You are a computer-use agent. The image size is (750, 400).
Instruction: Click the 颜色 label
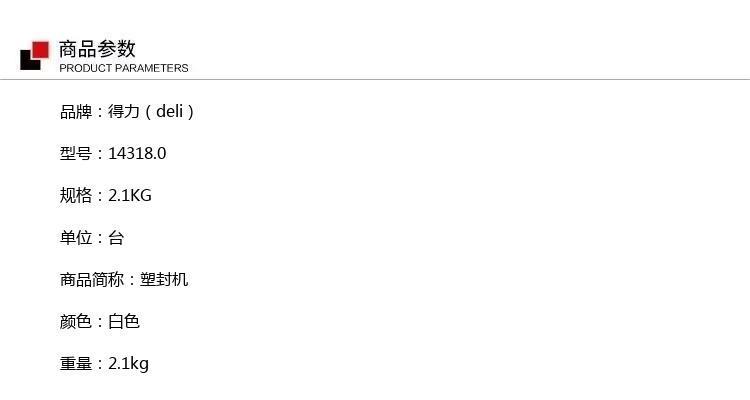click(76, 321)
